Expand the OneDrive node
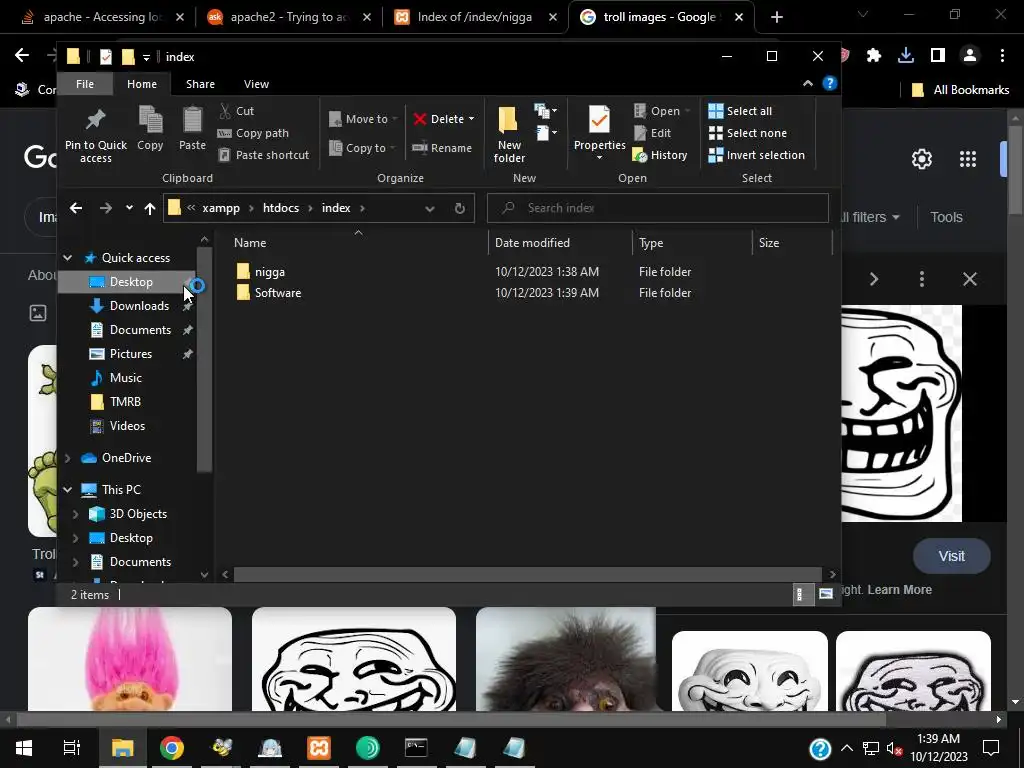 (67, 458)
